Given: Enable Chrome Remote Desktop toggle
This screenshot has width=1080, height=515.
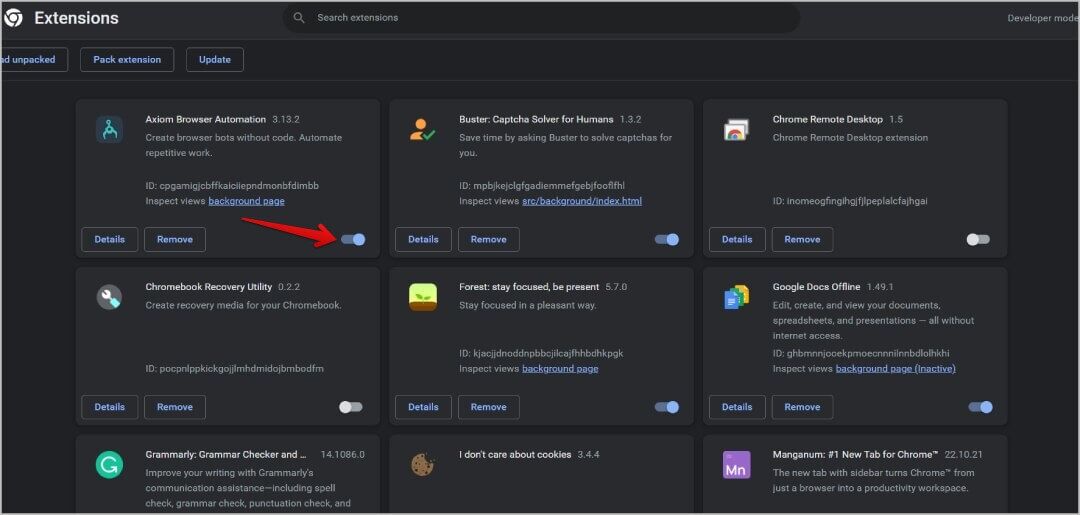Looking at the screenshot, I should (978, 240).
